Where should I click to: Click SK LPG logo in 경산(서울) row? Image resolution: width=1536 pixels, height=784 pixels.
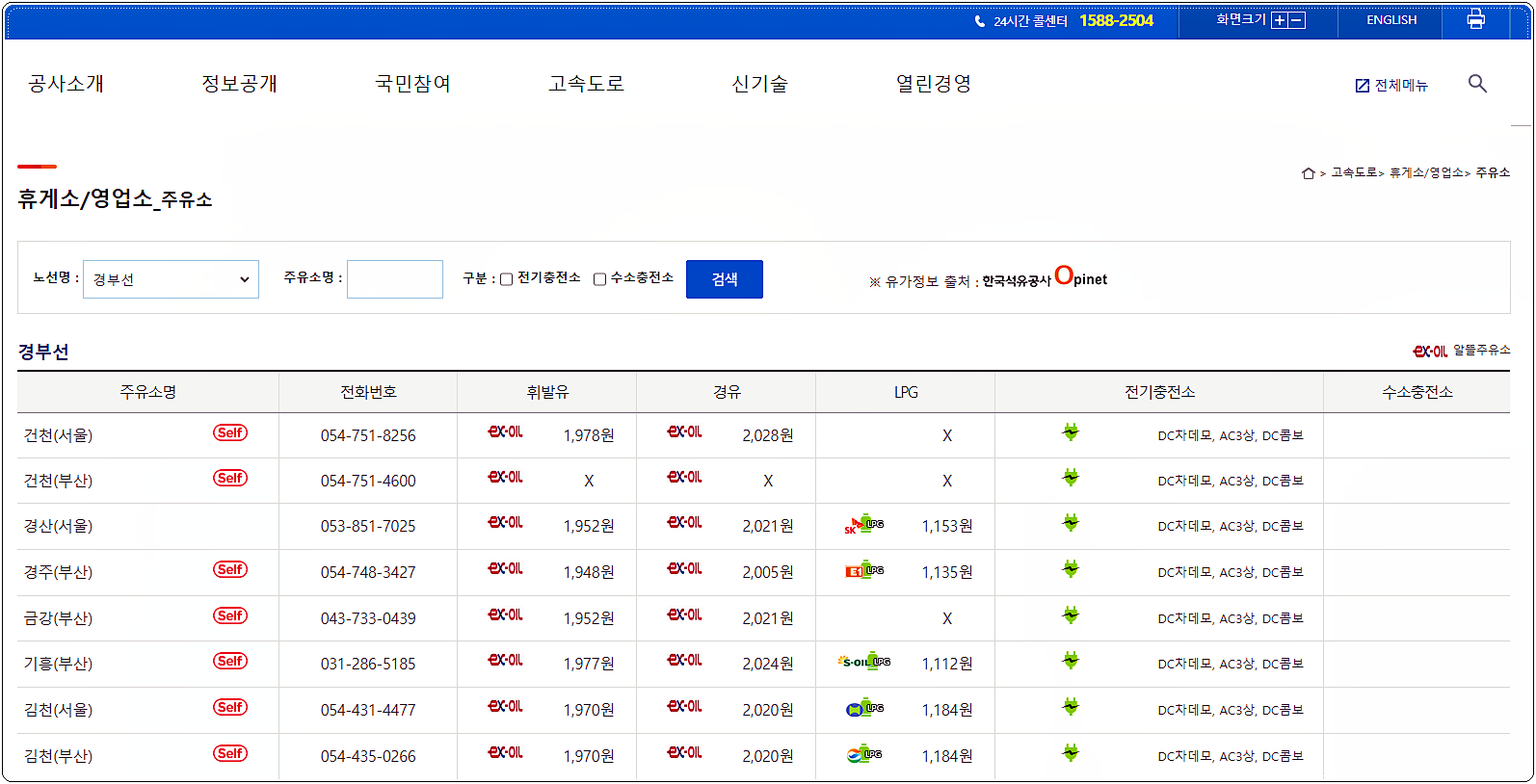pos(864,524)
